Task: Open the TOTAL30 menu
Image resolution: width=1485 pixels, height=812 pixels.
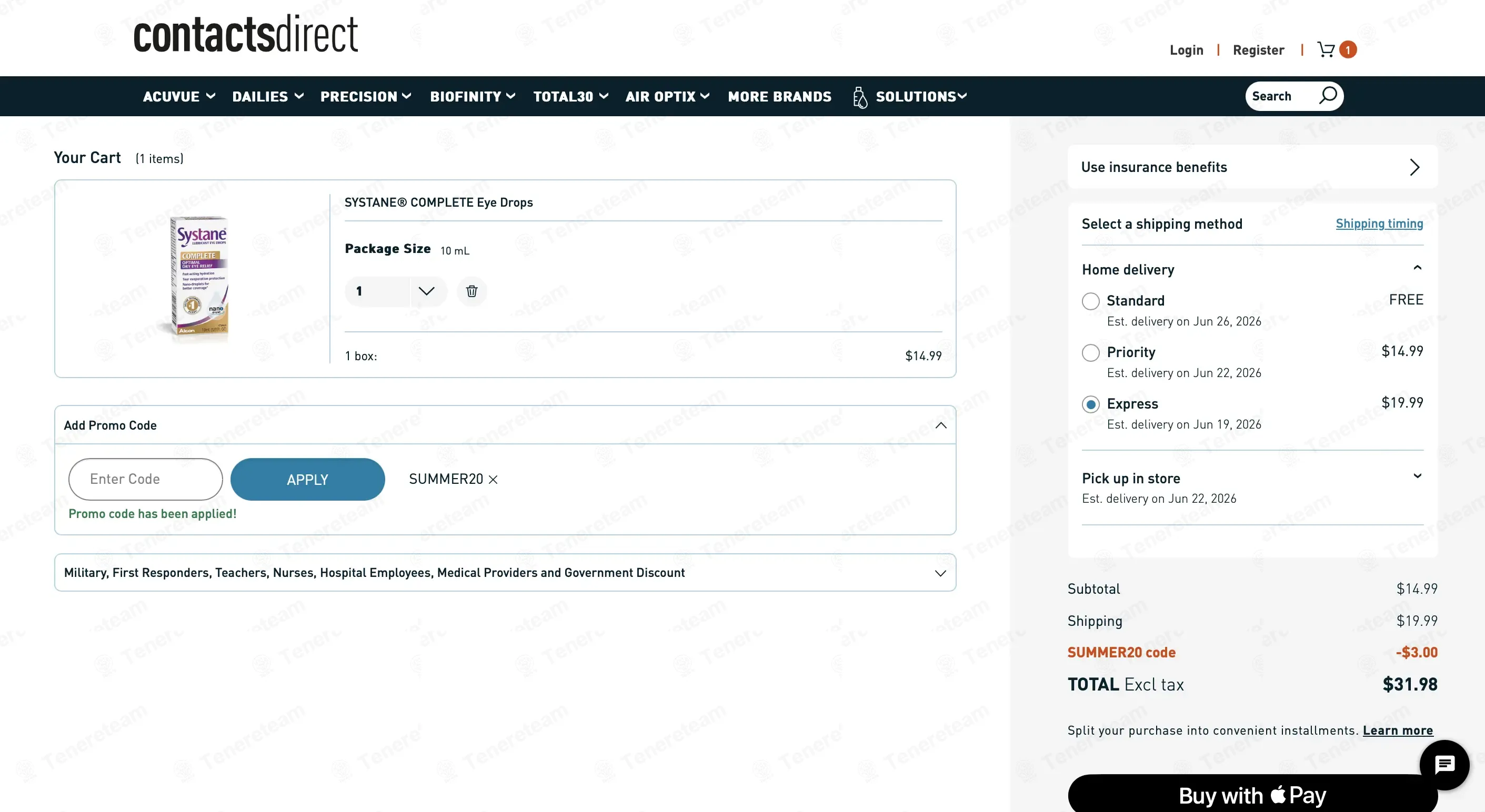Action: click(x=571, y=96)
